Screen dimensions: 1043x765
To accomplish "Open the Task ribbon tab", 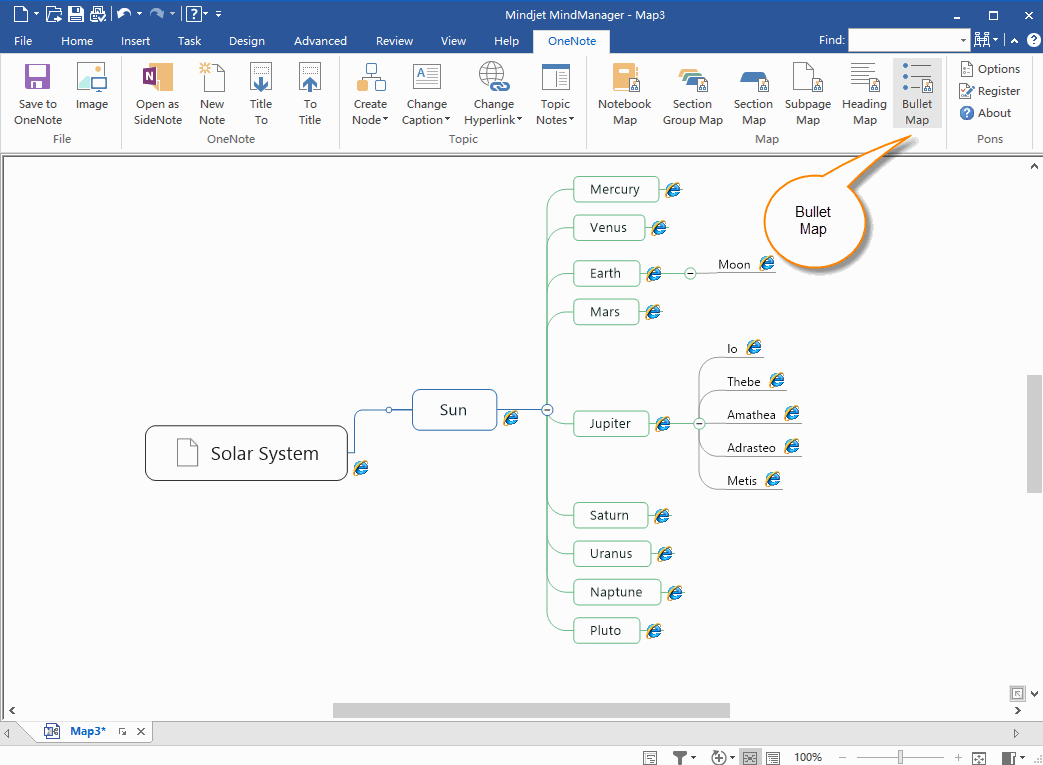I will pyautogui.click(x=190, y=41).
